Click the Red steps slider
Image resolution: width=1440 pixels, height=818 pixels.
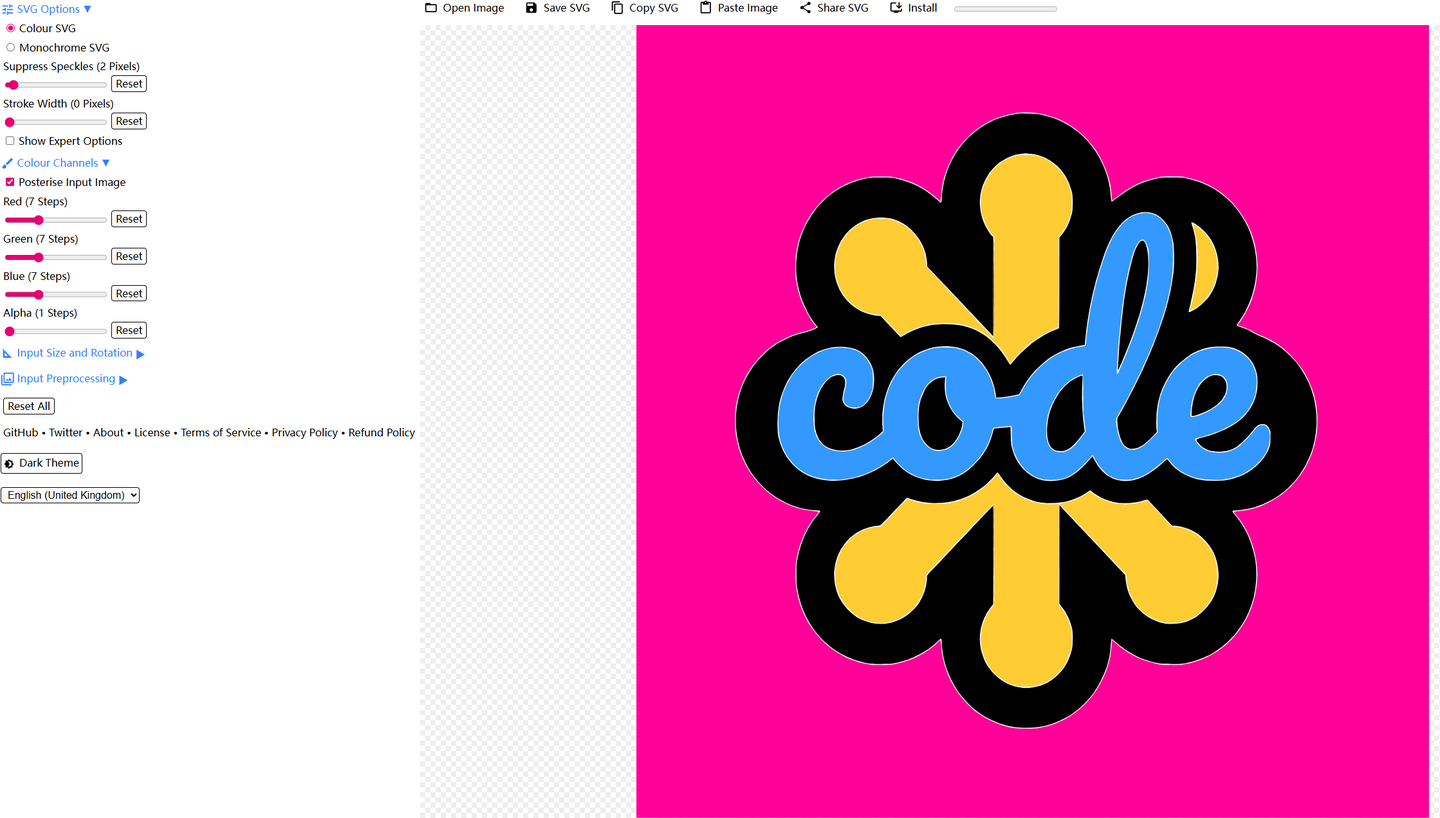pyautogui.click(x=55, y=220)
